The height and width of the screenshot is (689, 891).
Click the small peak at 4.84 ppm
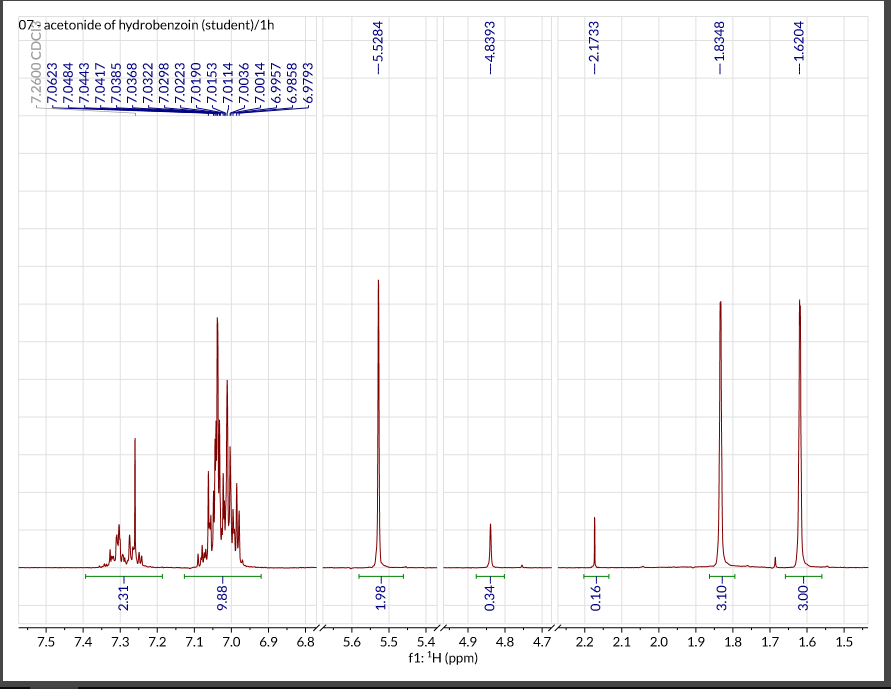click(490, 546)
